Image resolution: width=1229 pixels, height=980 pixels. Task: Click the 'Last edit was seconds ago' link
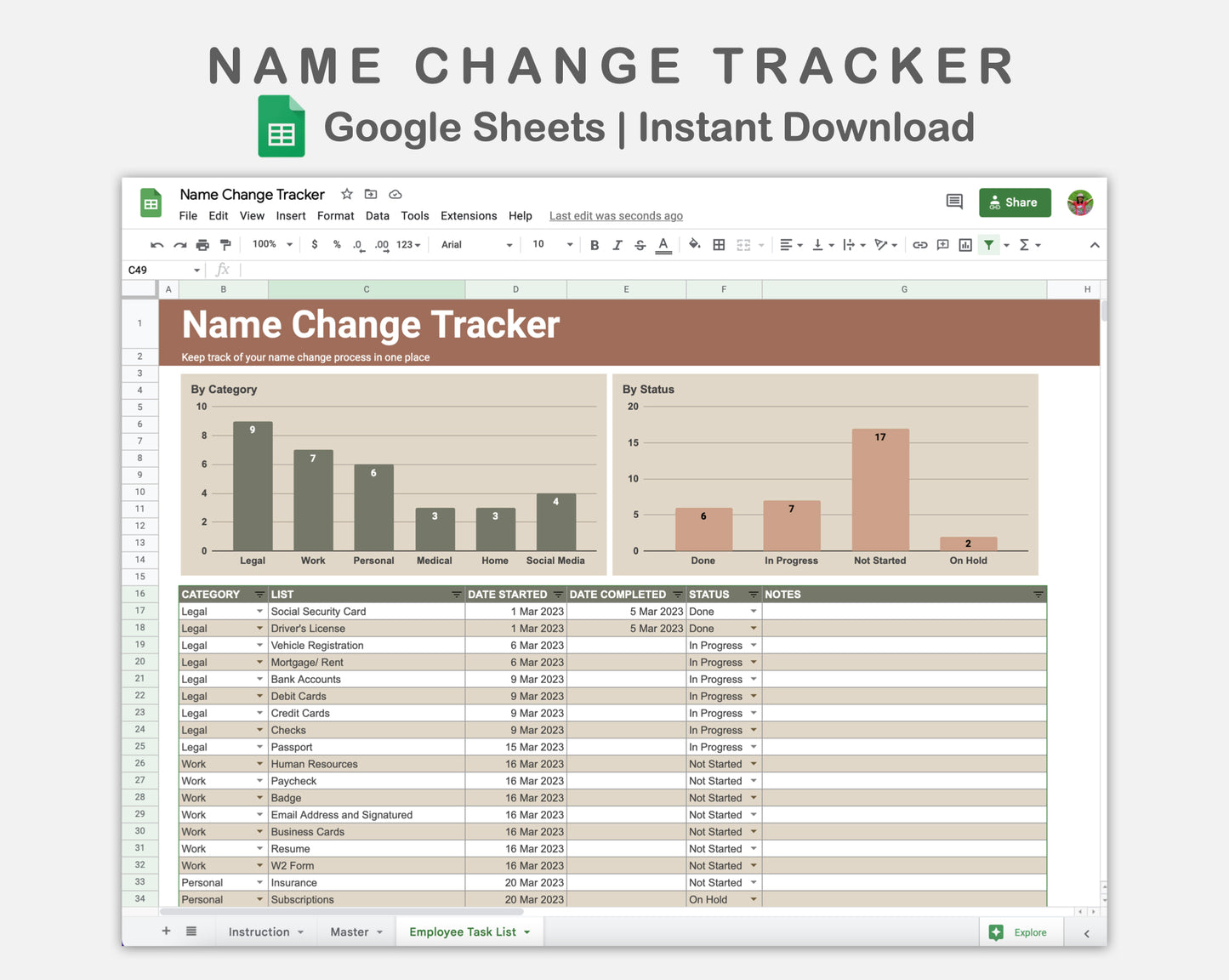tap(615, 215)
